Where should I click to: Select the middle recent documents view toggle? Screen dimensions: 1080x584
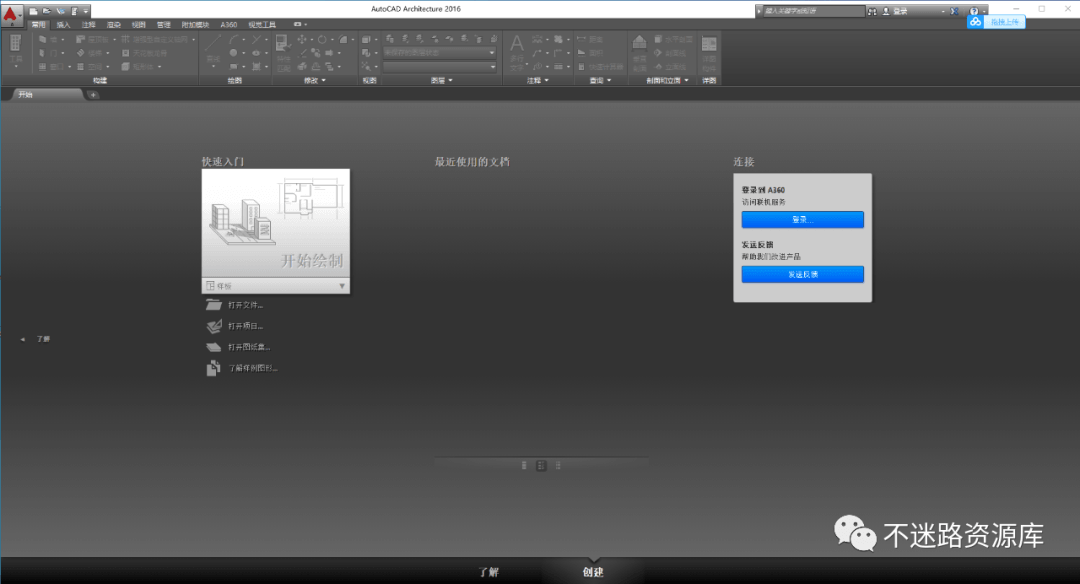tap(541, 466)
